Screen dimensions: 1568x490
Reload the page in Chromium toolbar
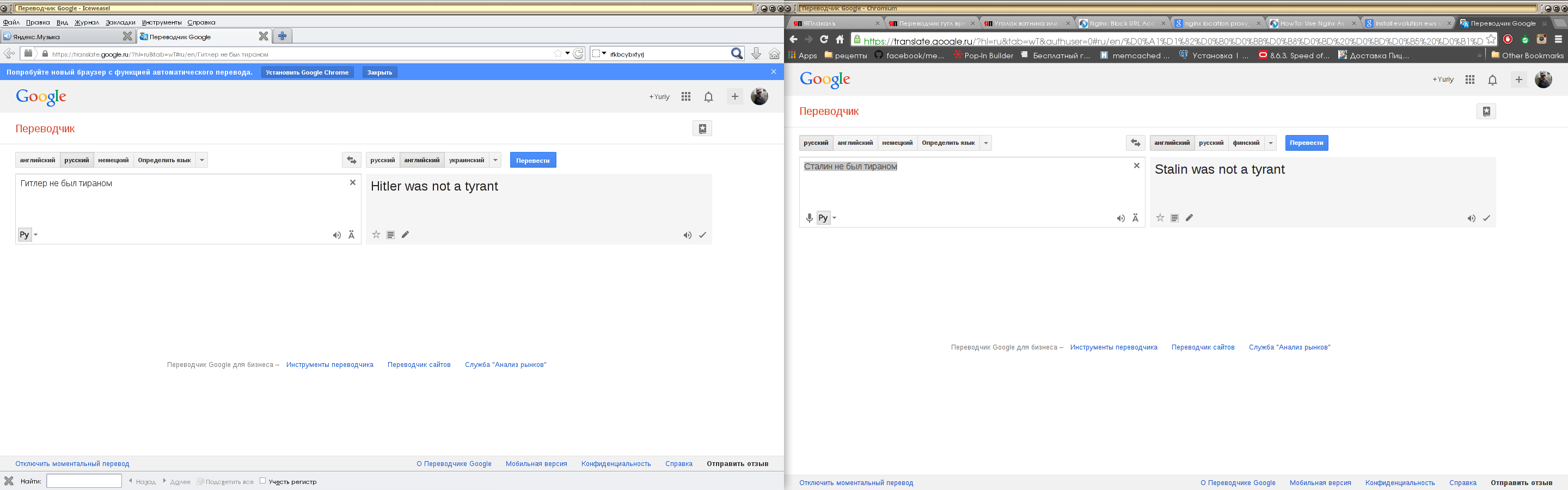[824, 40]
